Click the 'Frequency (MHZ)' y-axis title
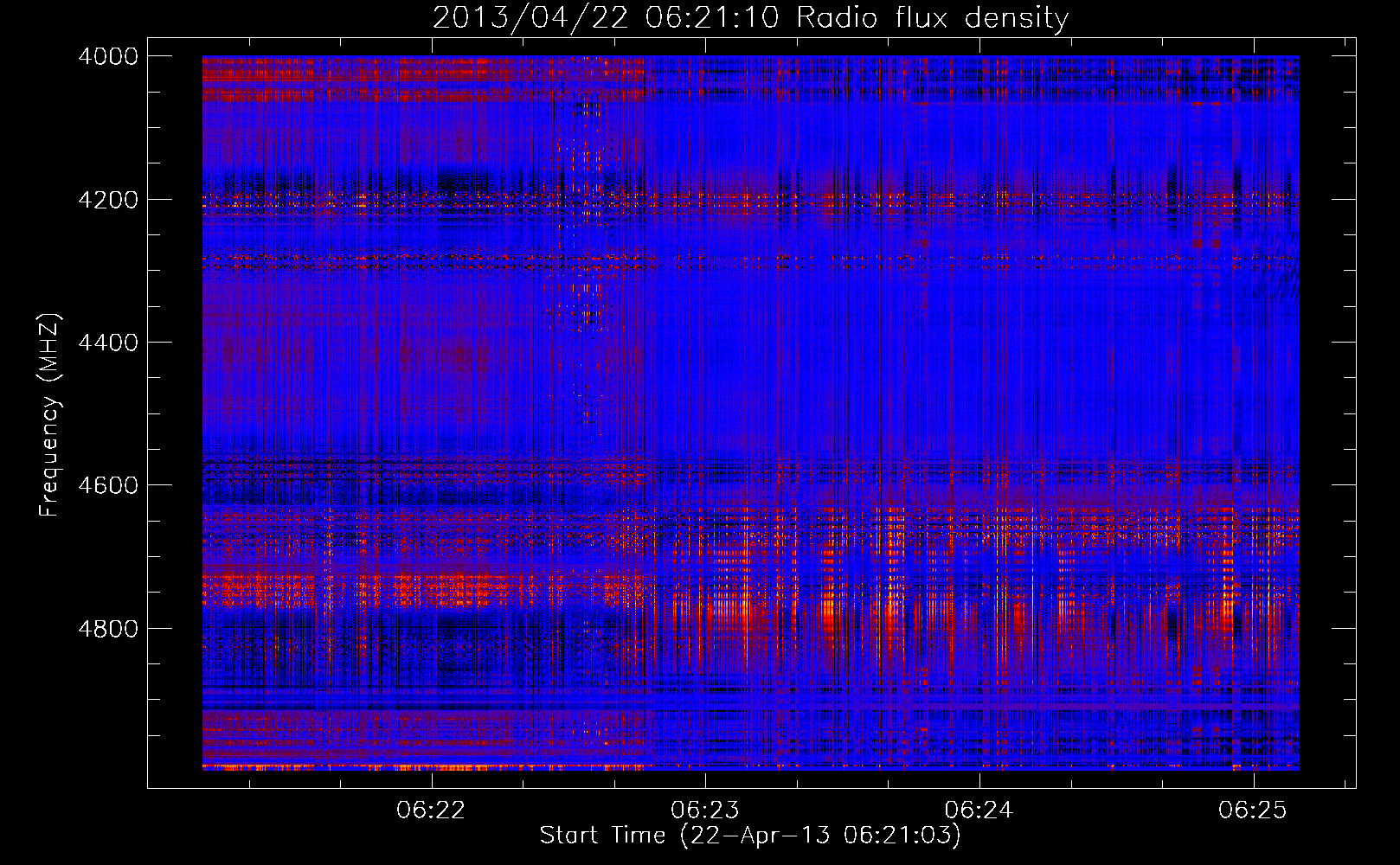Screen dimensions: 1400x865 [x=50, y=415]
